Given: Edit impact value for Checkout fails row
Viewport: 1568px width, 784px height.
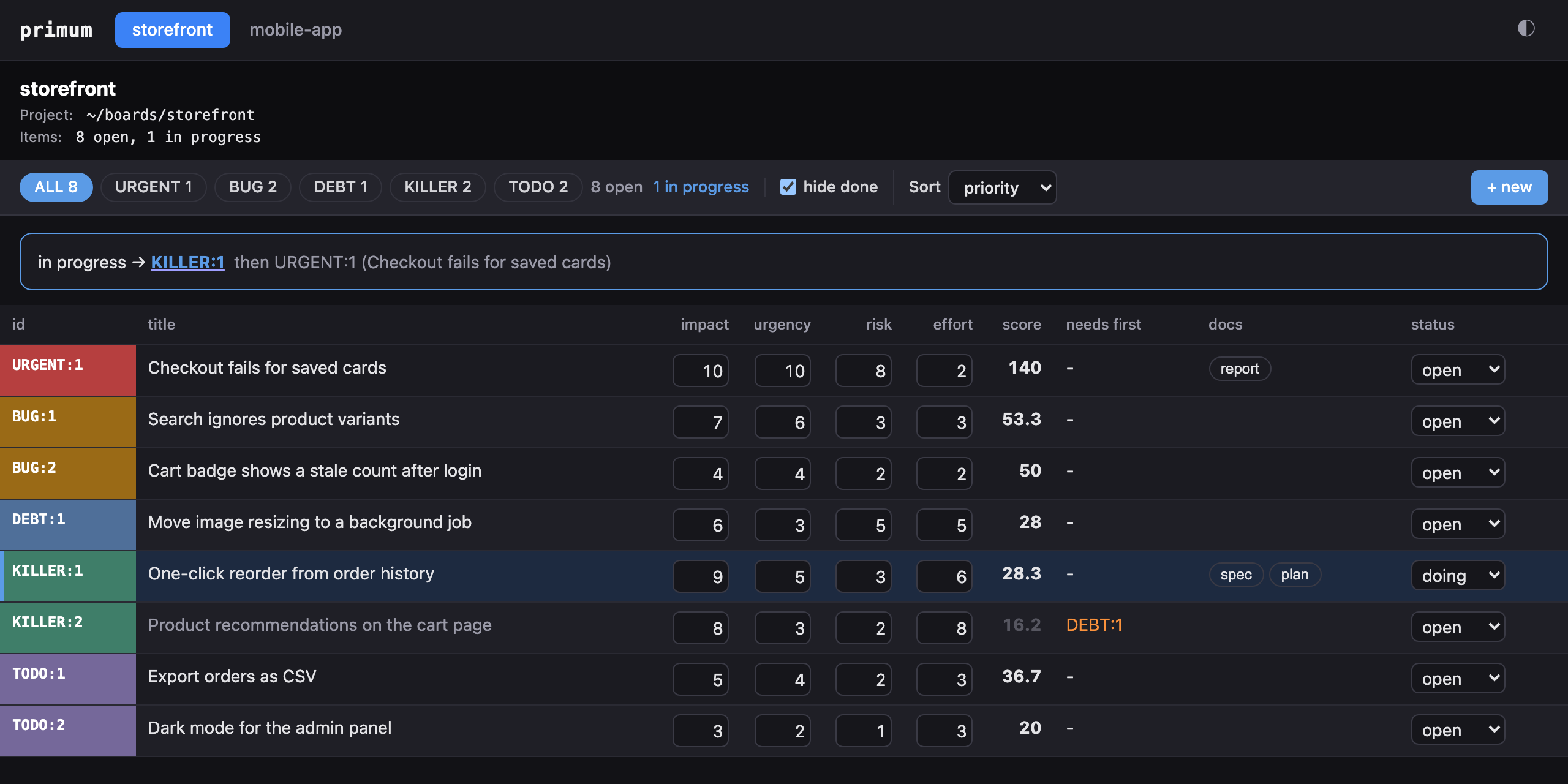Looking at the screenshot, I should (701, 371).
